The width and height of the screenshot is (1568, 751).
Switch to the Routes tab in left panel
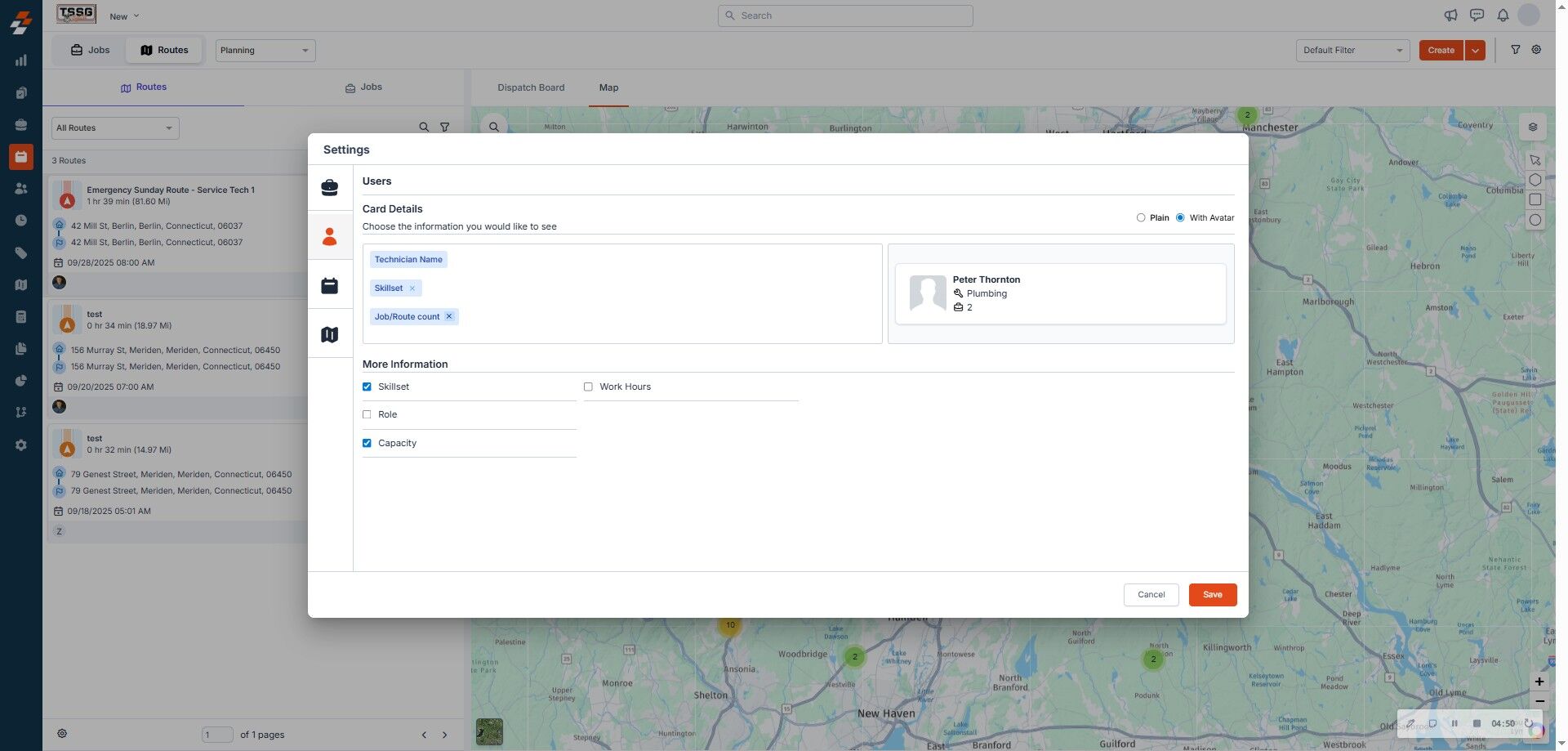point(144,87)
